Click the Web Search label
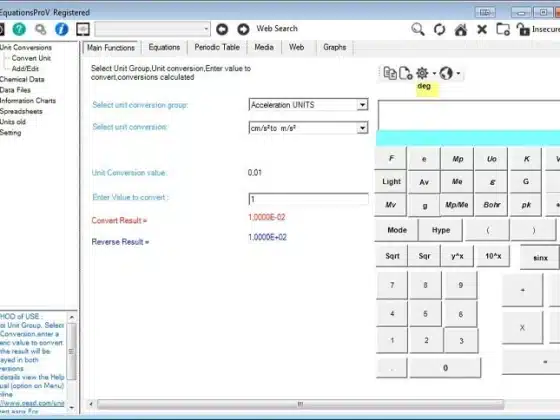 (277, 29)
